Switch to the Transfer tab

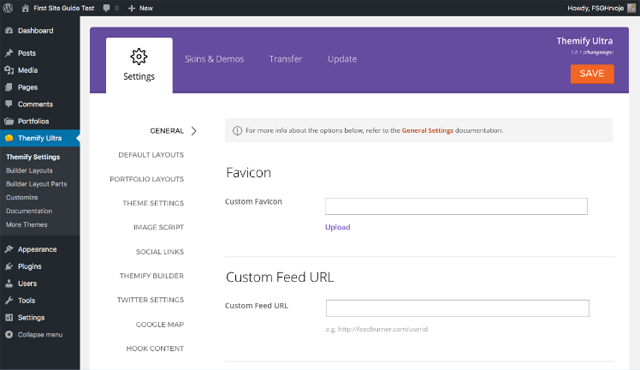tap(285, 59)
